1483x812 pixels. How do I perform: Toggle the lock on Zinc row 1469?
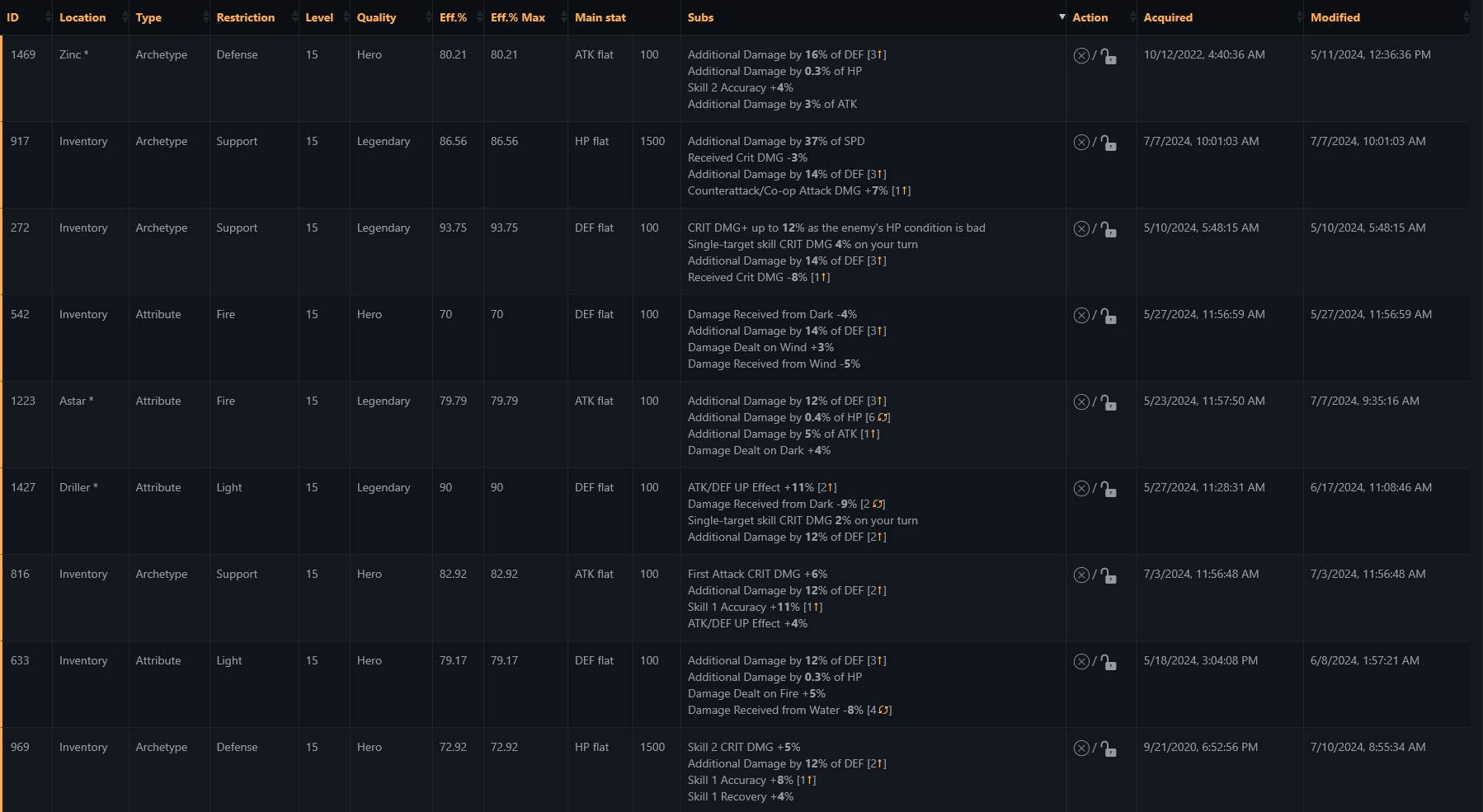click(1109, 56)
